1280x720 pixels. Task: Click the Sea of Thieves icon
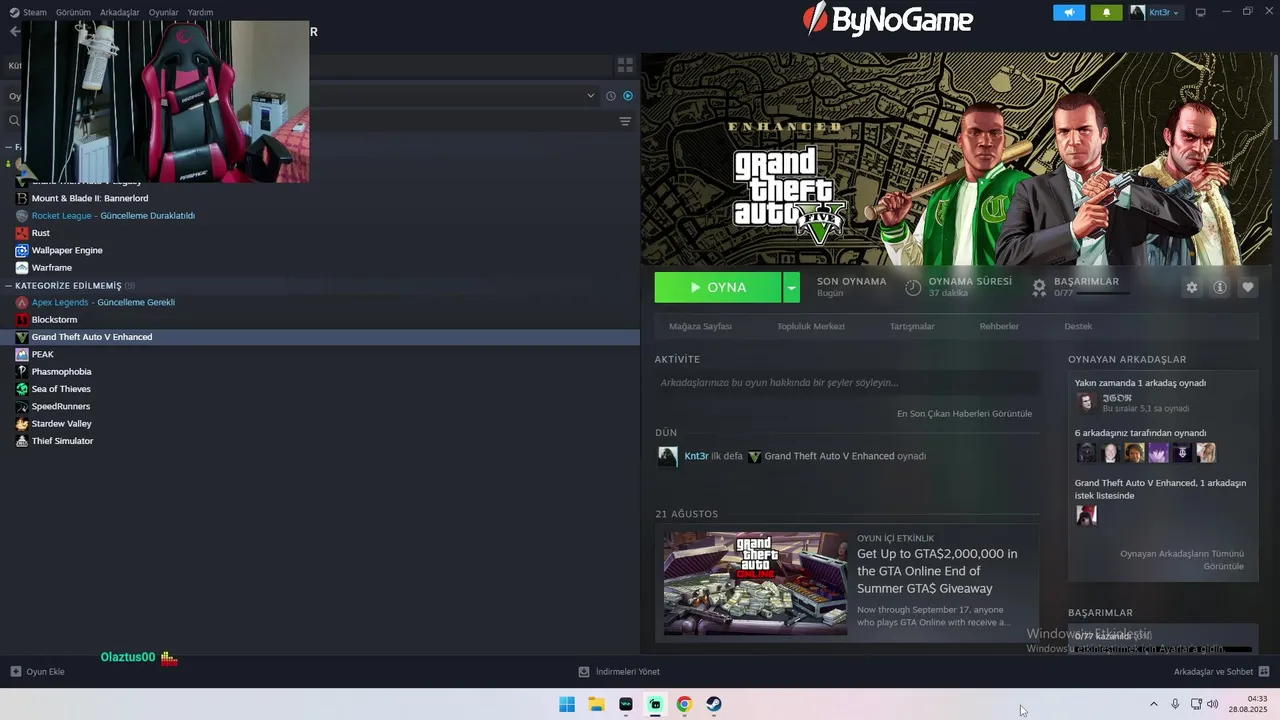pyautogui.click(x=22, y=389)
